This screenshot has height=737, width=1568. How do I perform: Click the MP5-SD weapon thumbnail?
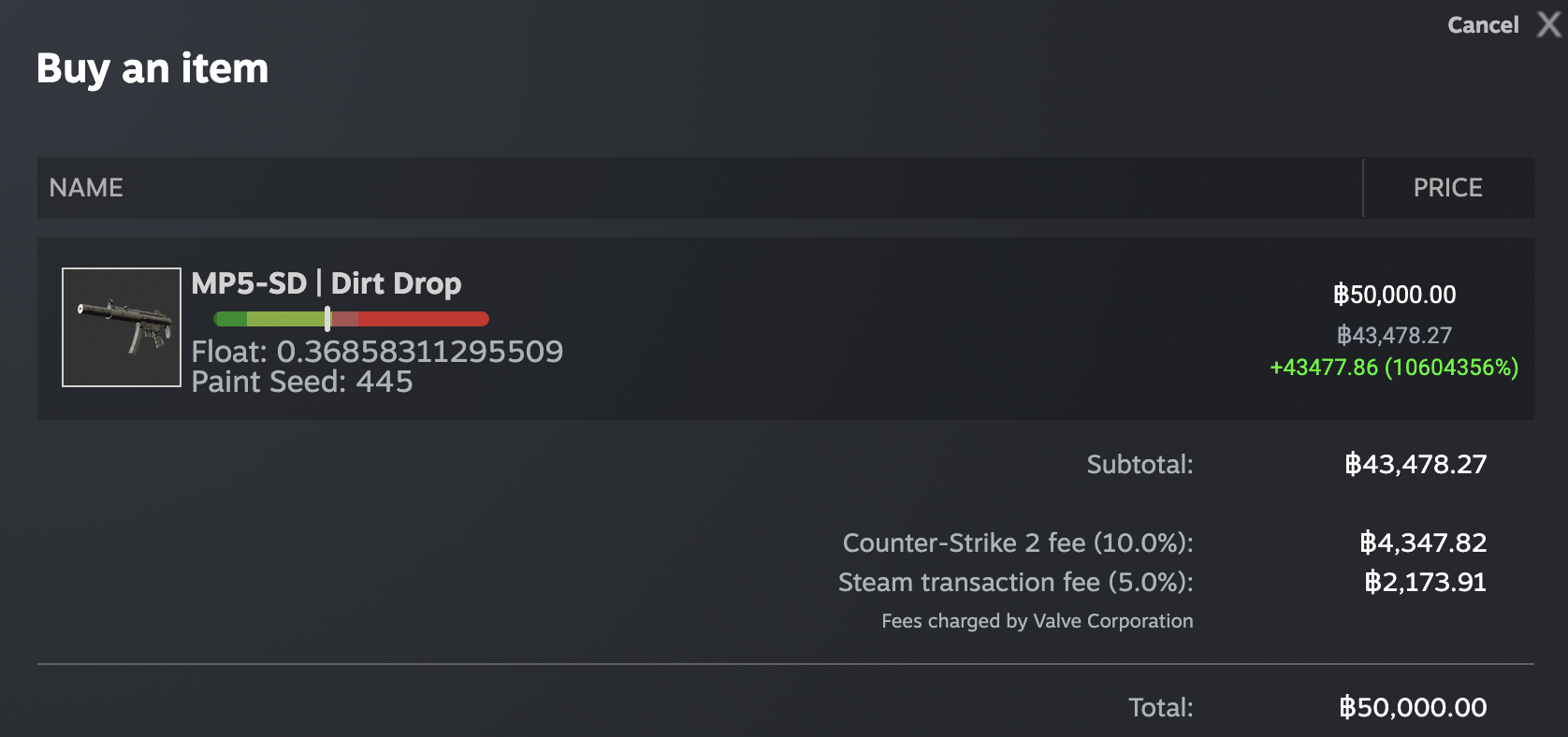tap(122, 327)
